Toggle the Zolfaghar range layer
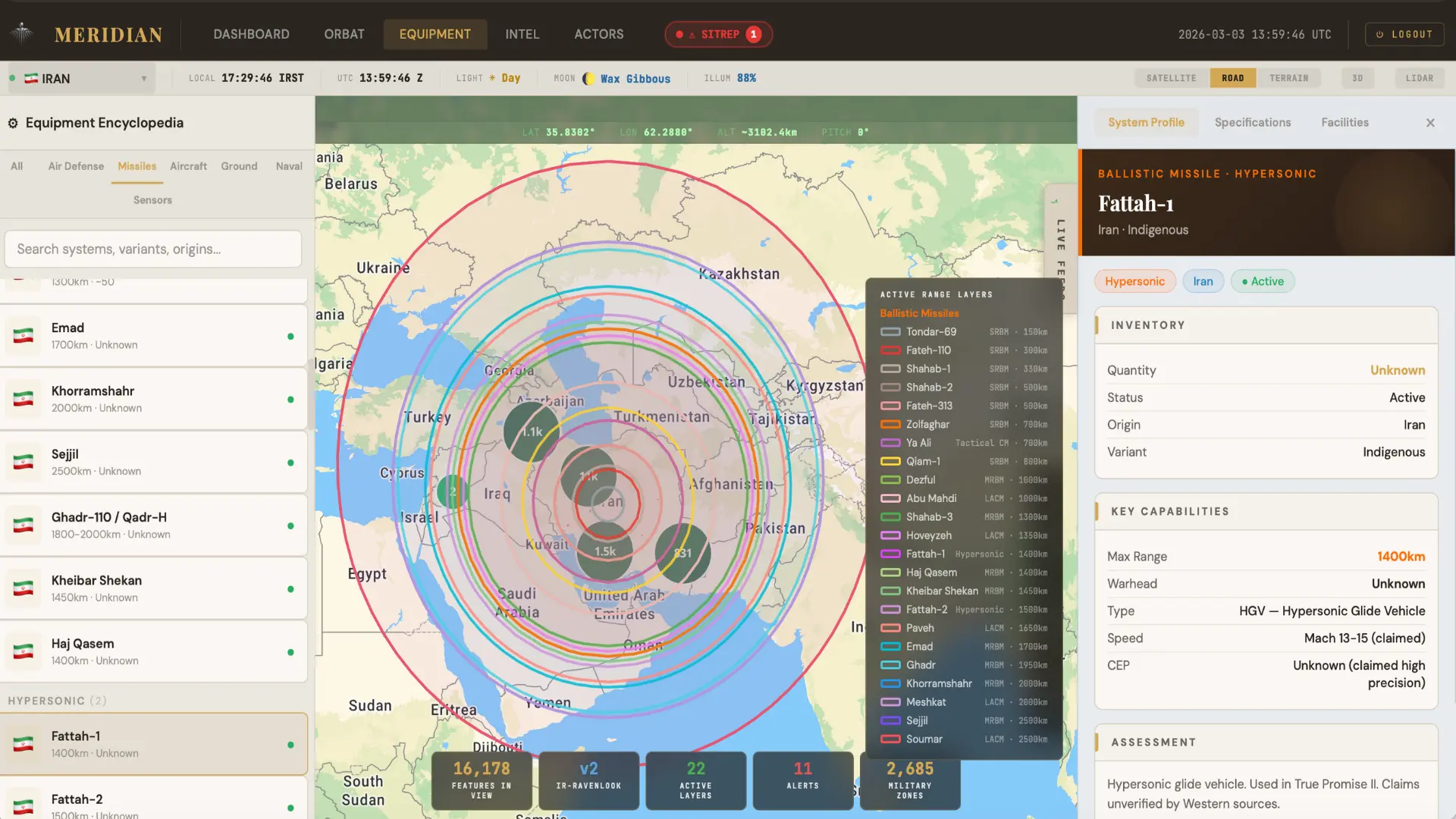 pos(964,424)
